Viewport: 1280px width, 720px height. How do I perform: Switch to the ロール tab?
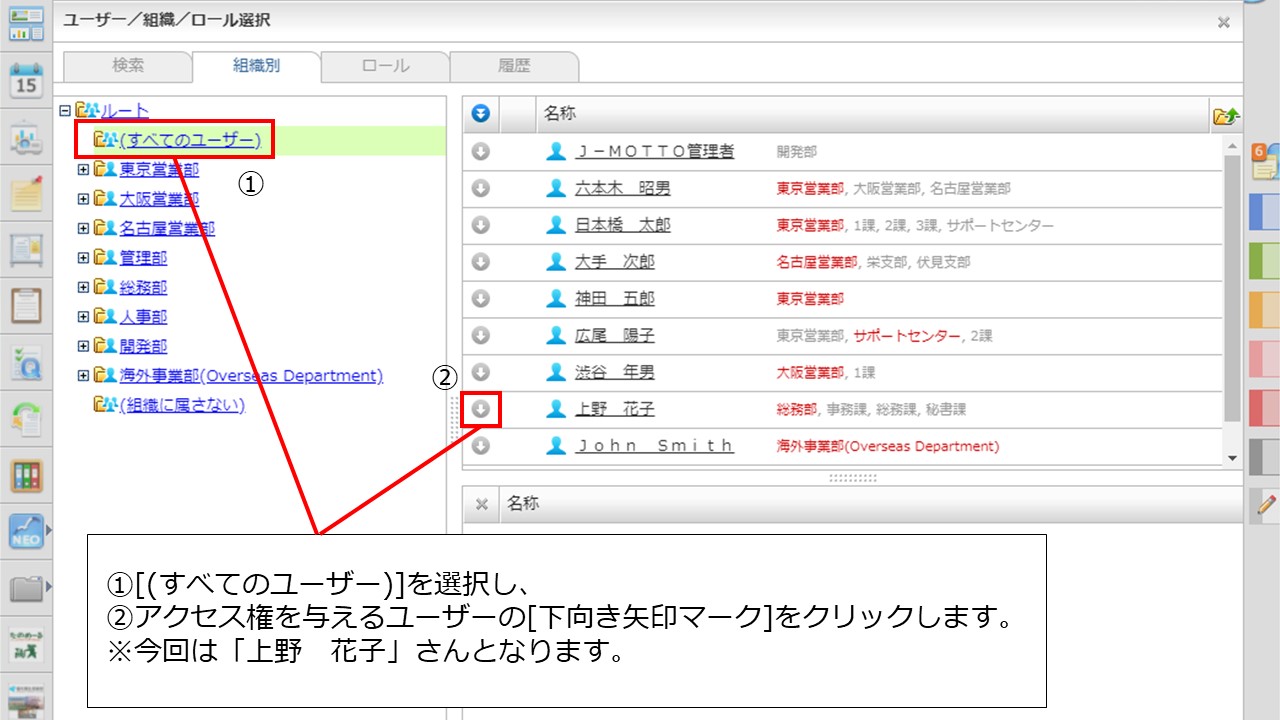click(385, 66)
